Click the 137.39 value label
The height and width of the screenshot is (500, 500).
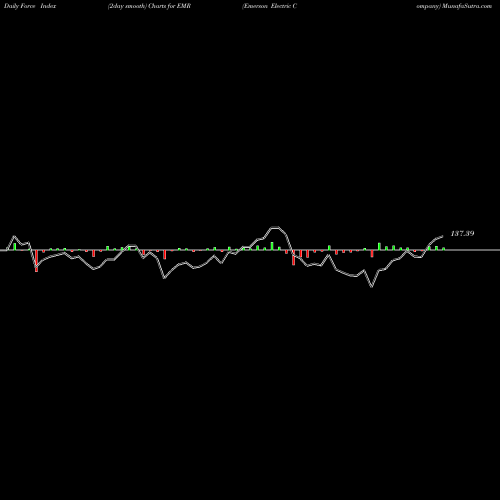coord(462,233)
